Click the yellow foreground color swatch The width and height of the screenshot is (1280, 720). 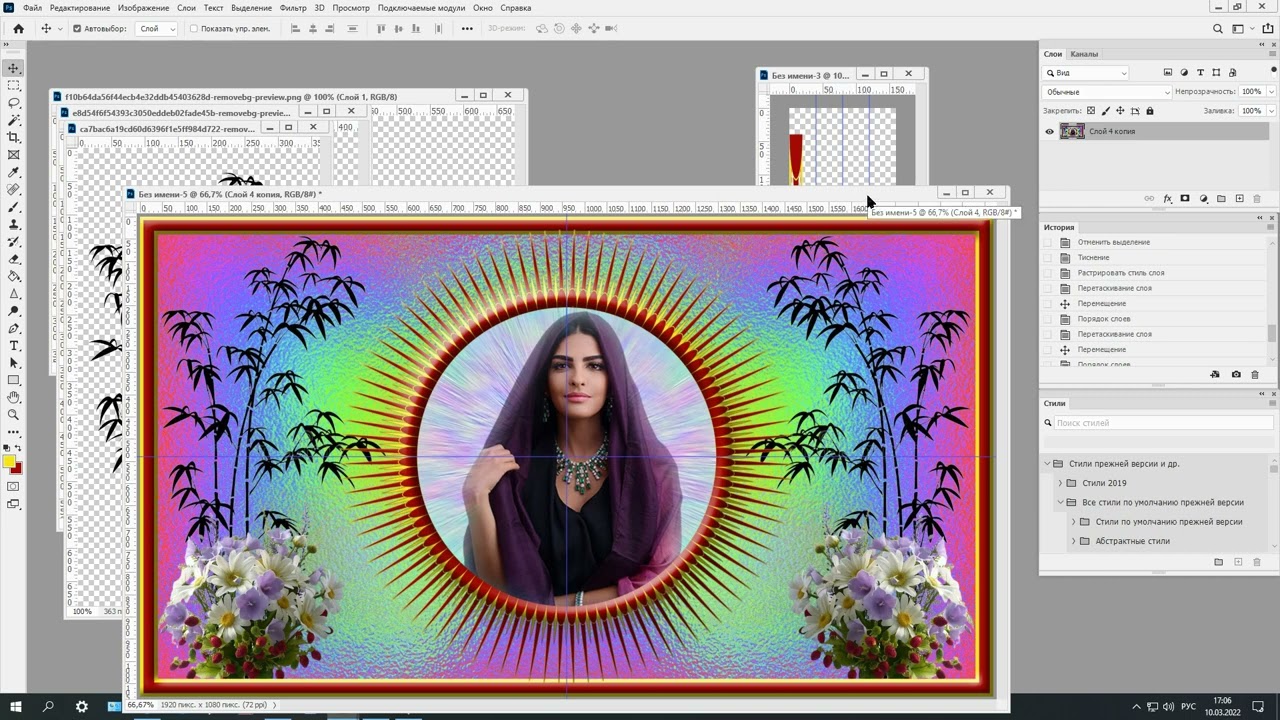click(9, 462)
